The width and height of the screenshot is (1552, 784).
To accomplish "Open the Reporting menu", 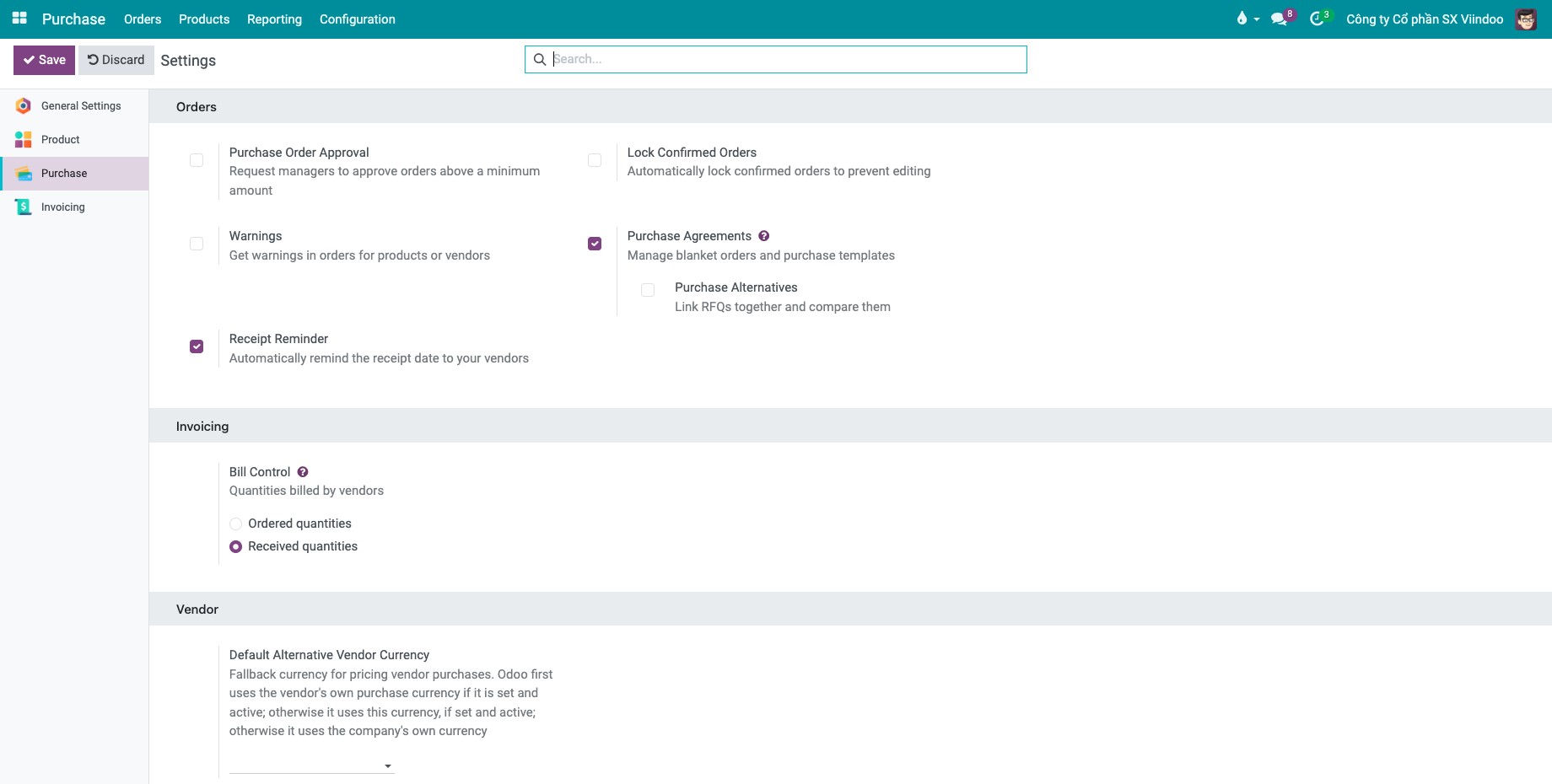I will click(x=274, y=19).
